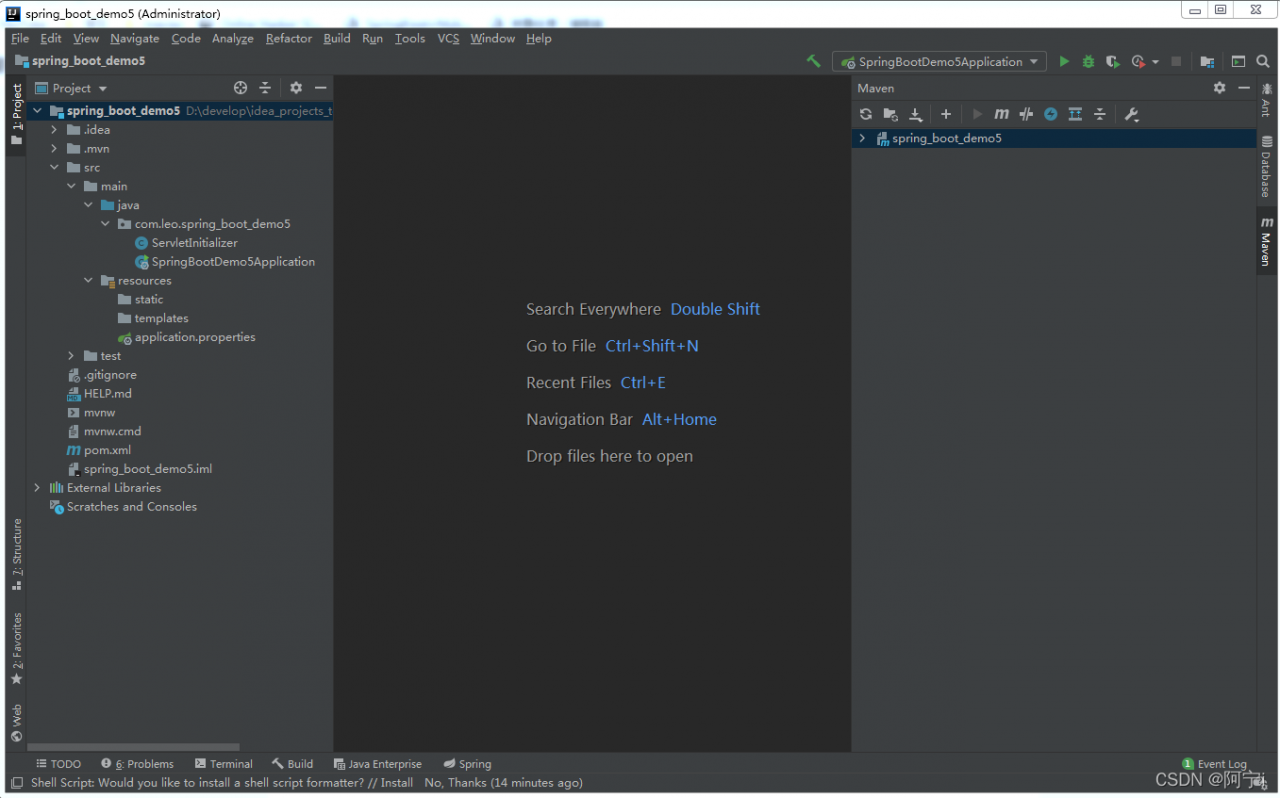Open the profiler run options dropdown arrow
Image resolution: width=1280 pixels, height=798 pixels.
point(1155,62)
